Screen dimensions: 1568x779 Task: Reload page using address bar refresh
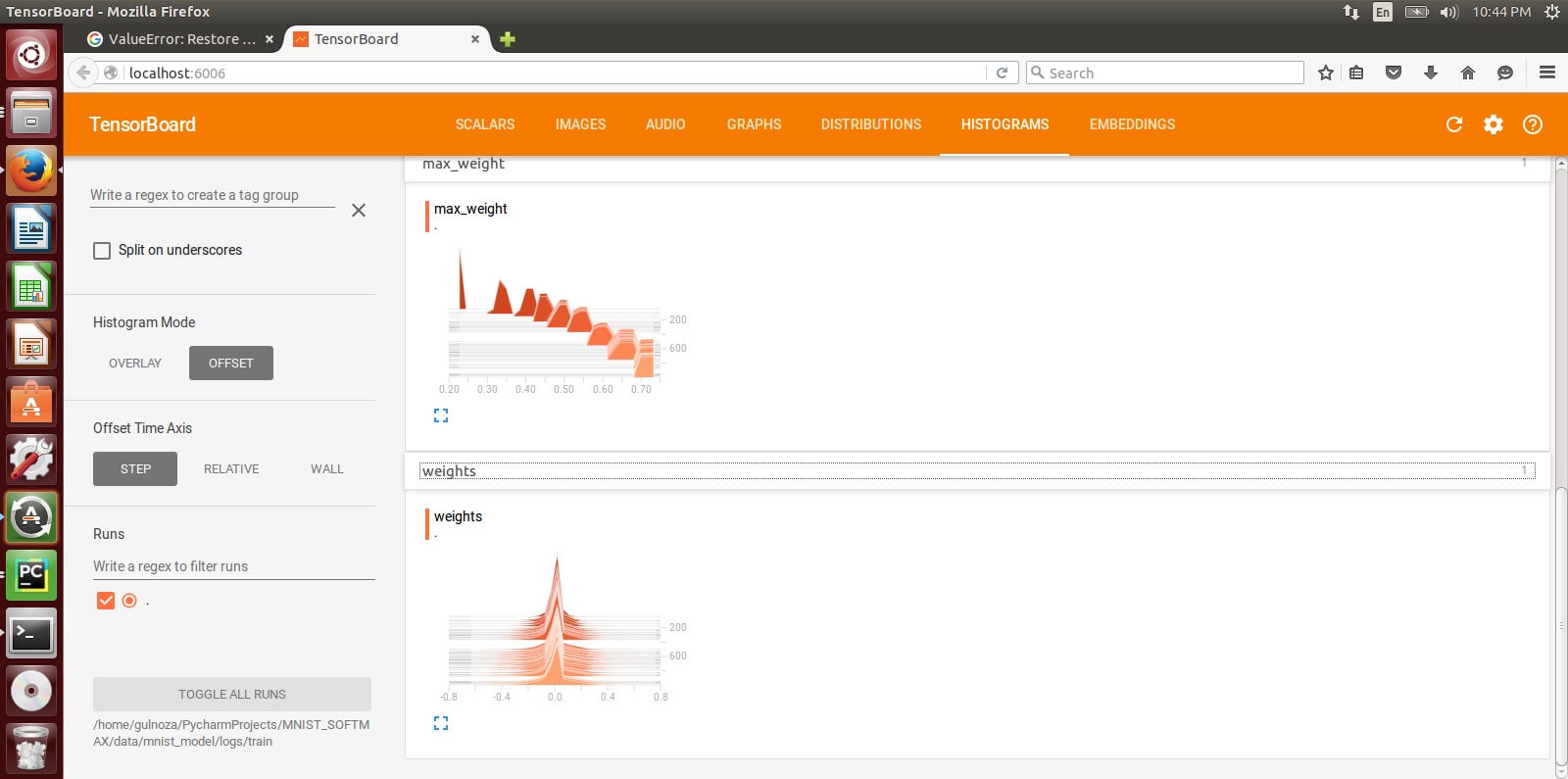pos(1002,73)
